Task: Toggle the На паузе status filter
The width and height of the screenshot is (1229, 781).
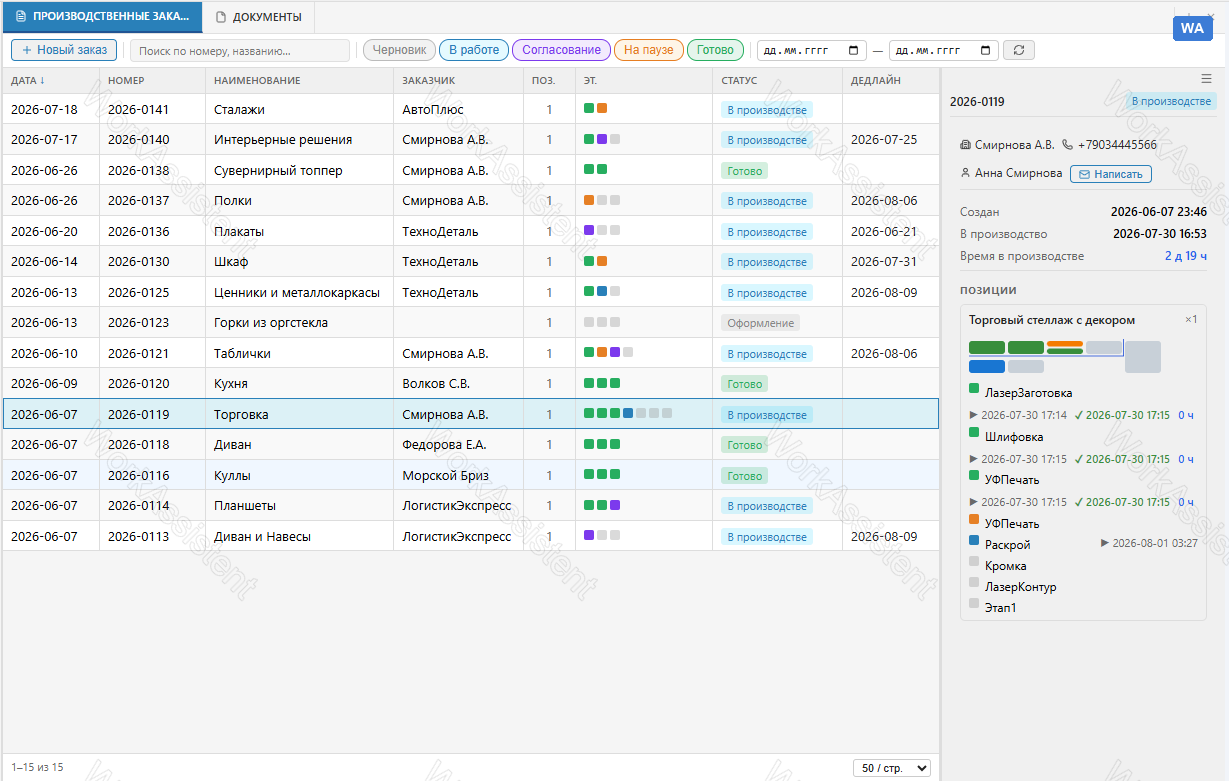Action: 649,50
